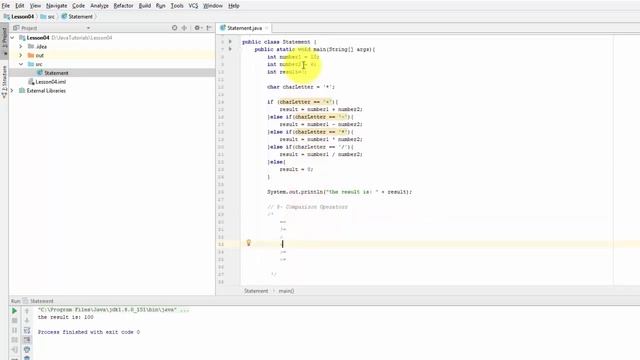The width and height of the screenshot is (640, 360).
Task: Click the scroll from source target icon
Action: 175,28
